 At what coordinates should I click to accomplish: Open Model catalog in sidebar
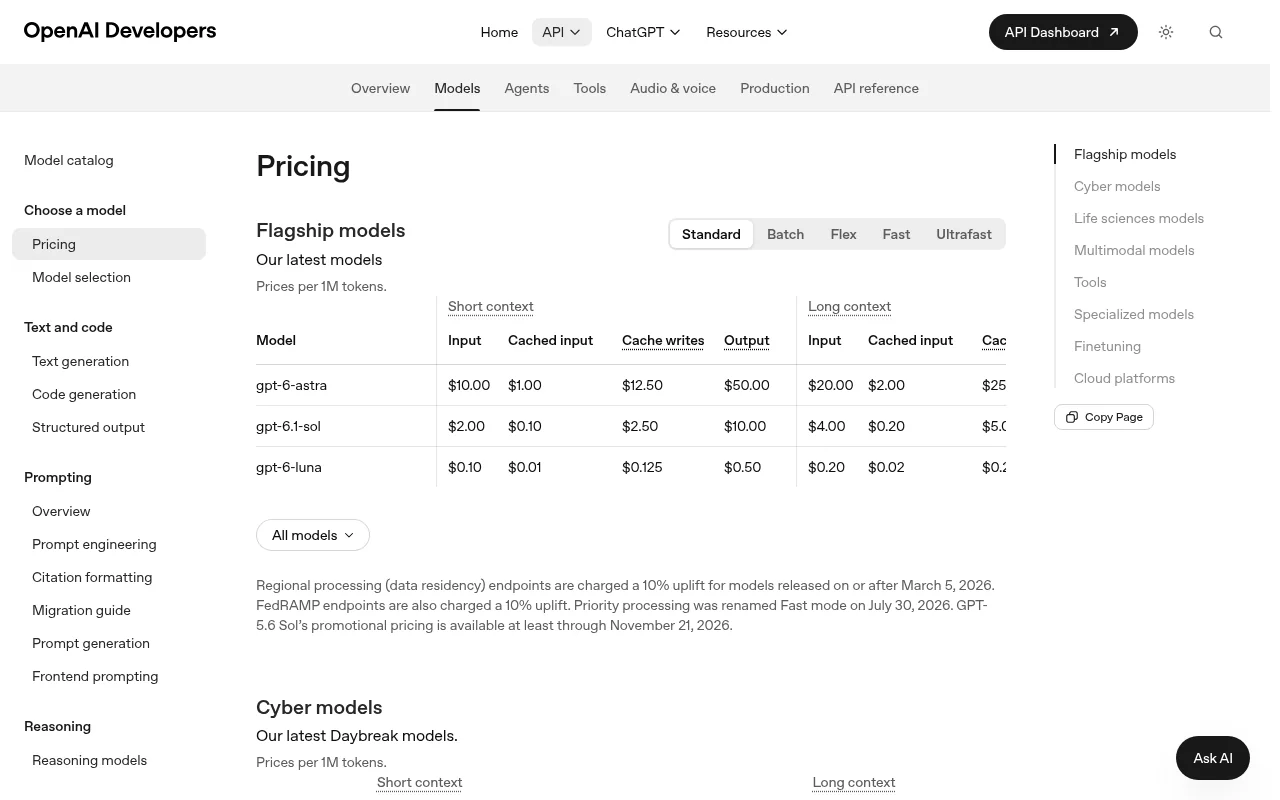point(69,160)
